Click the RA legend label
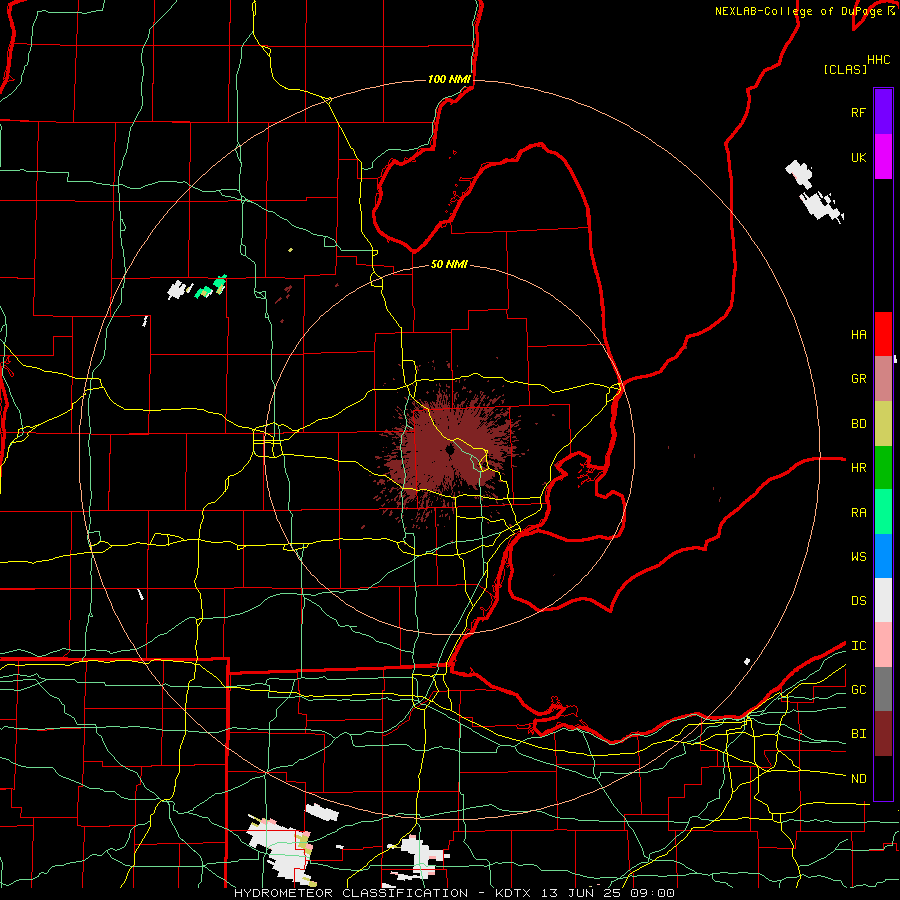Screen dimensions: 900x900 point(858,512)
